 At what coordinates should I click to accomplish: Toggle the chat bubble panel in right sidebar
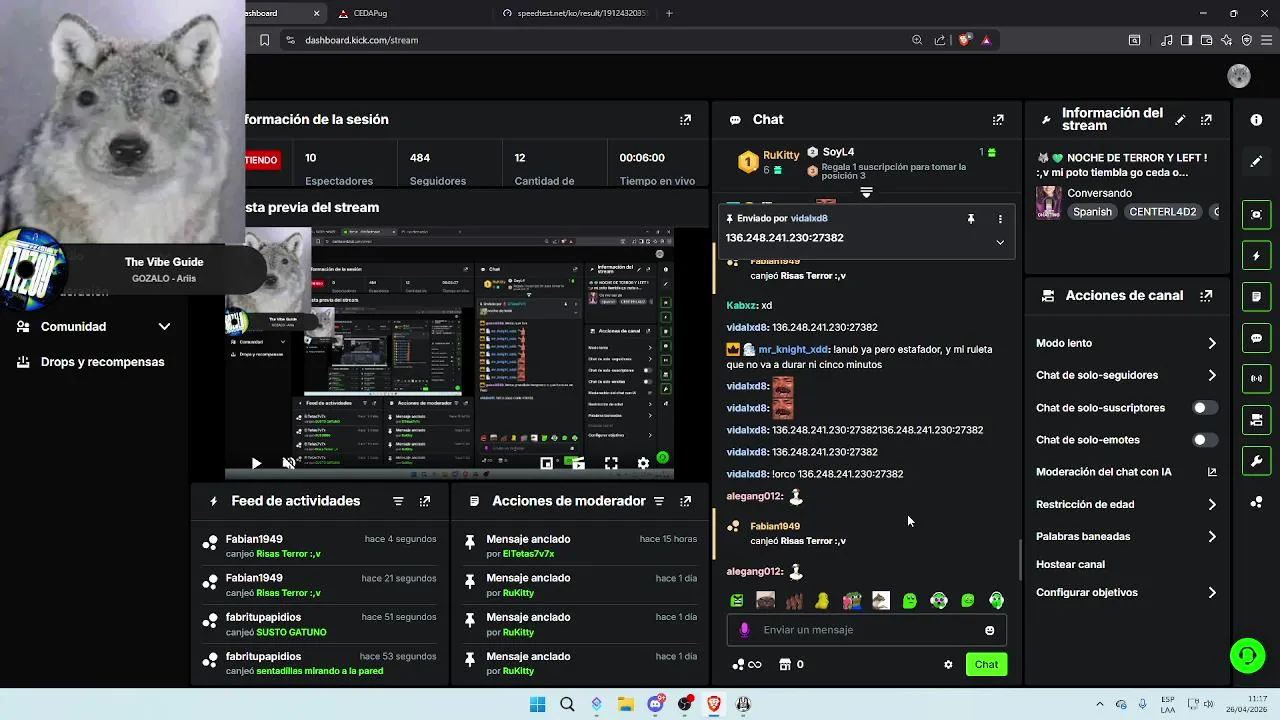pyautogui.click(x=1256, y=338)
